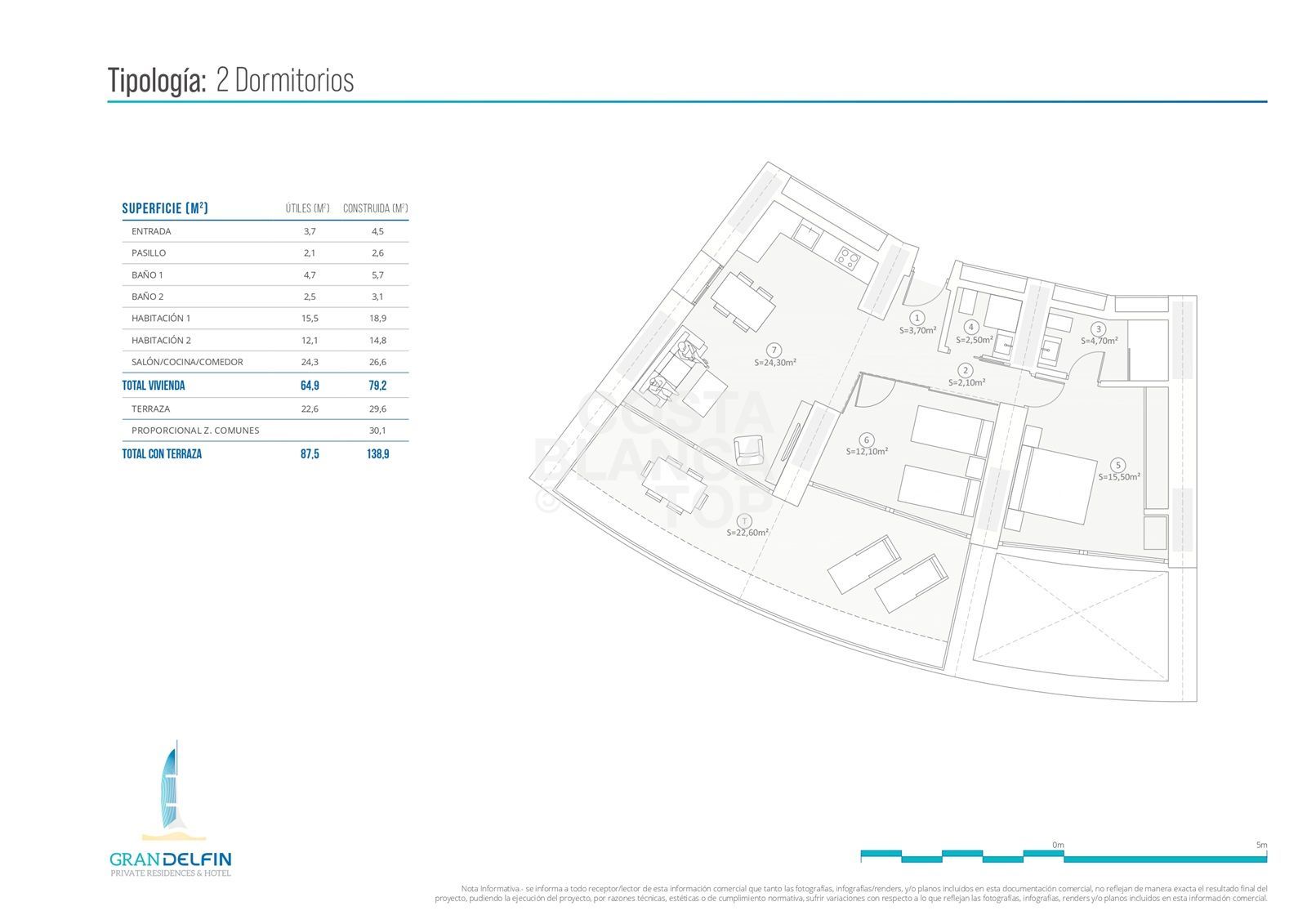Click the 'S=15,50m²' label on plan

tap(1119, 477)
